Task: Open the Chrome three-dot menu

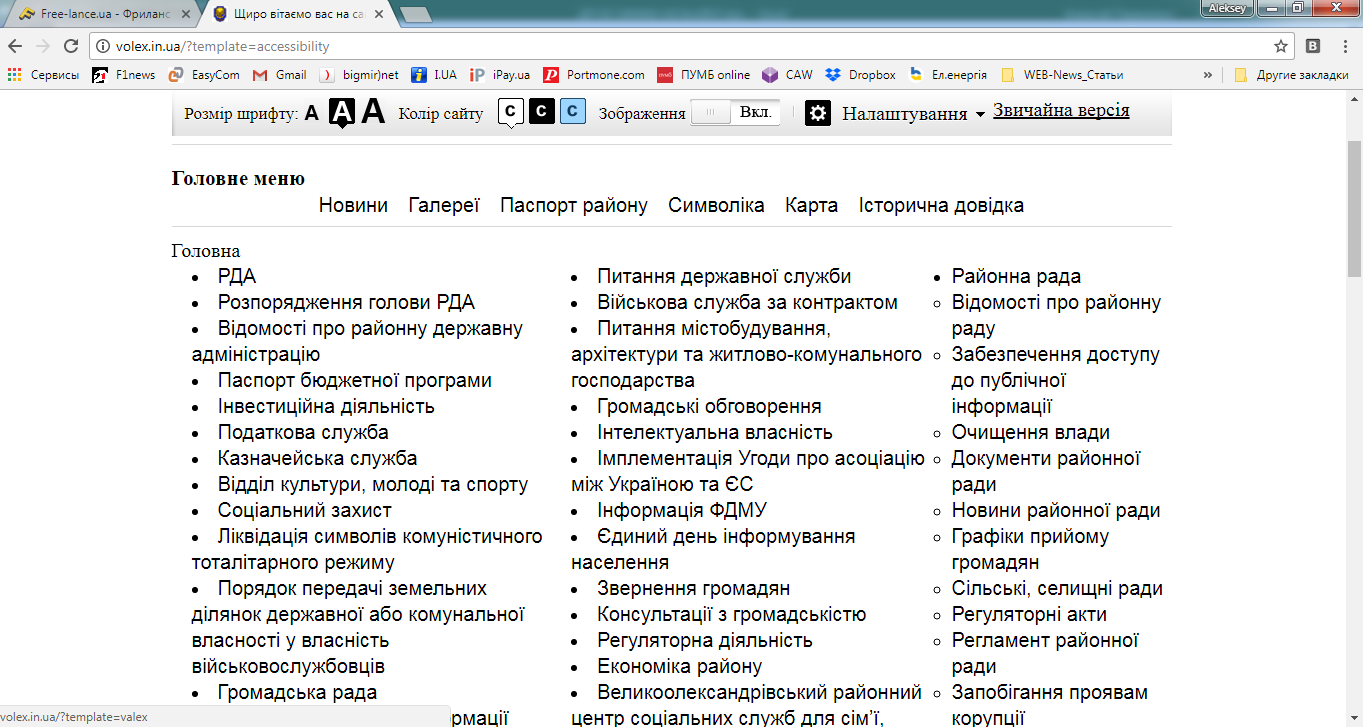Action: point(1343,46)
